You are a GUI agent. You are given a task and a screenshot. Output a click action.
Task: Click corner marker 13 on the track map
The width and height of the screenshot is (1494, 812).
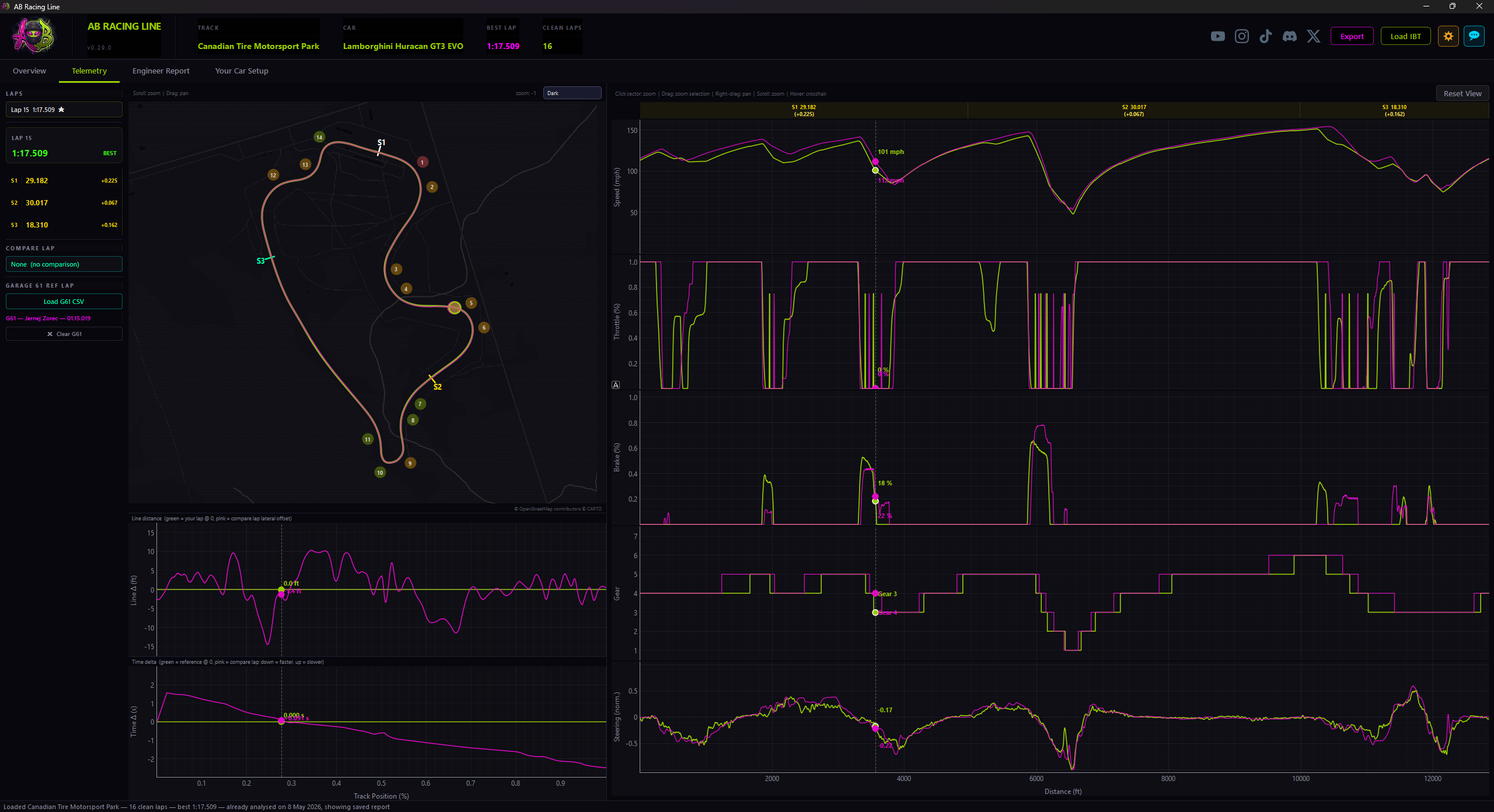click(x=305, y=164)
